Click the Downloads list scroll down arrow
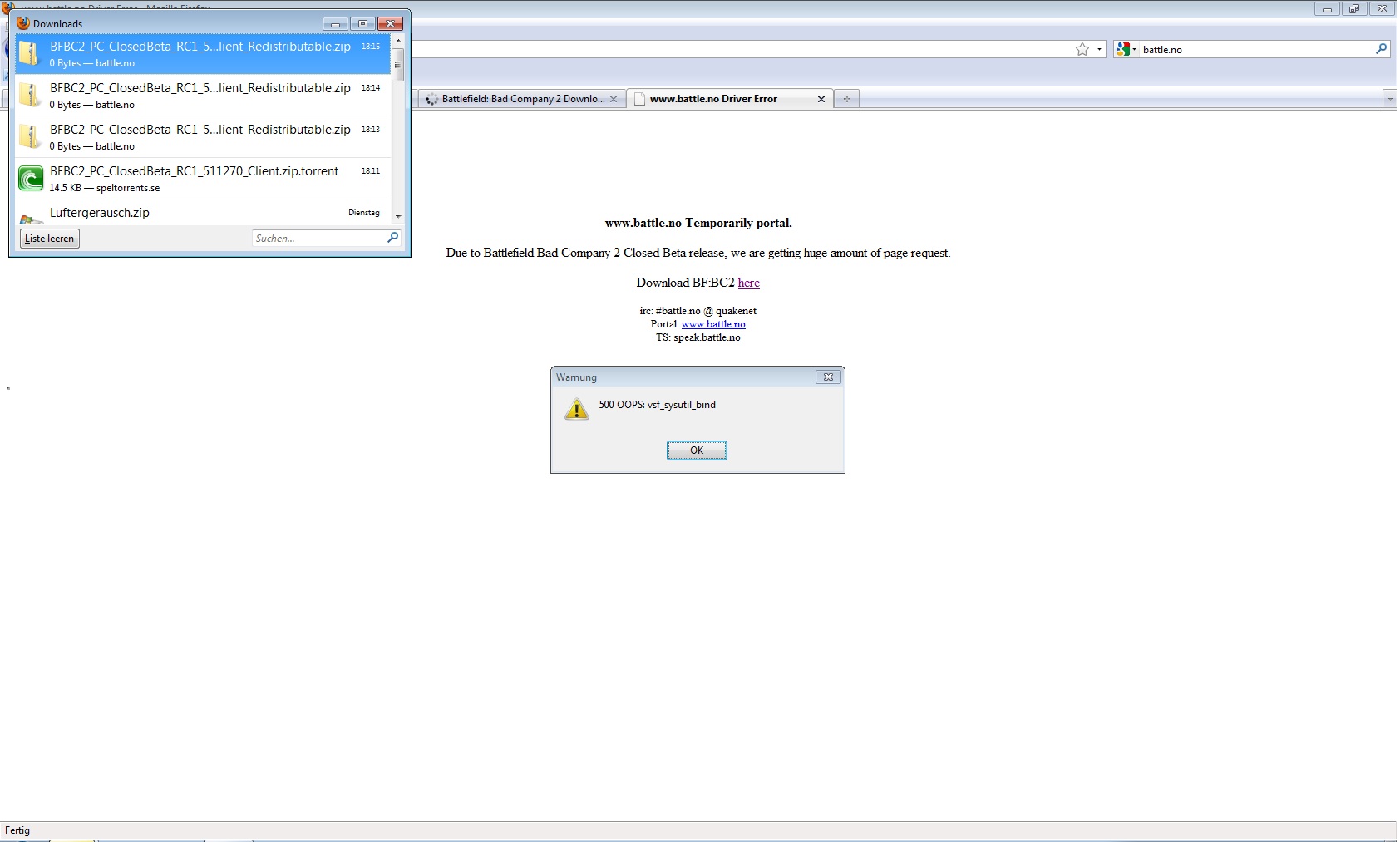 pyautogui.click(x=398, y=216)
